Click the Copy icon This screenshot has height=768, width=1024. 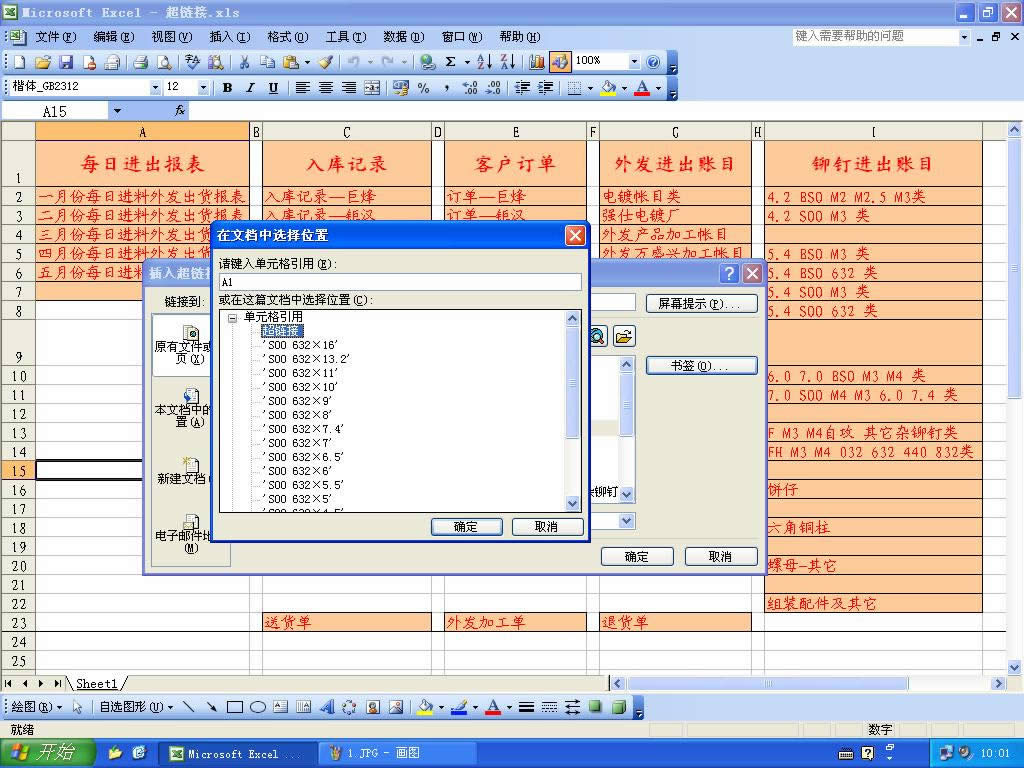[x=267, y=62]
